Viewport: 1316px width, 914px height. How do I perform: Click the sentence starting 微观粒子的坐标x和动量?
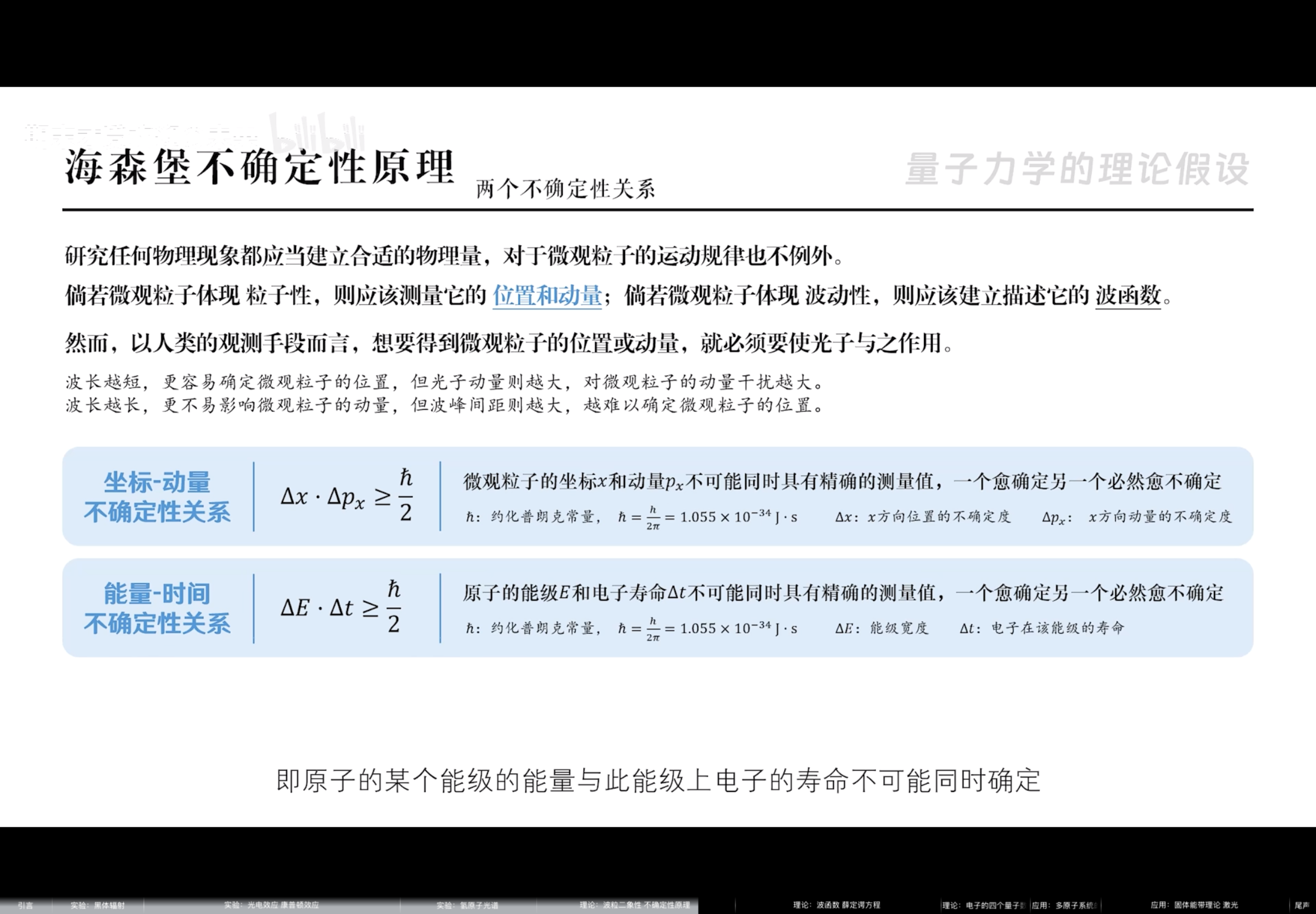[842, 481]
